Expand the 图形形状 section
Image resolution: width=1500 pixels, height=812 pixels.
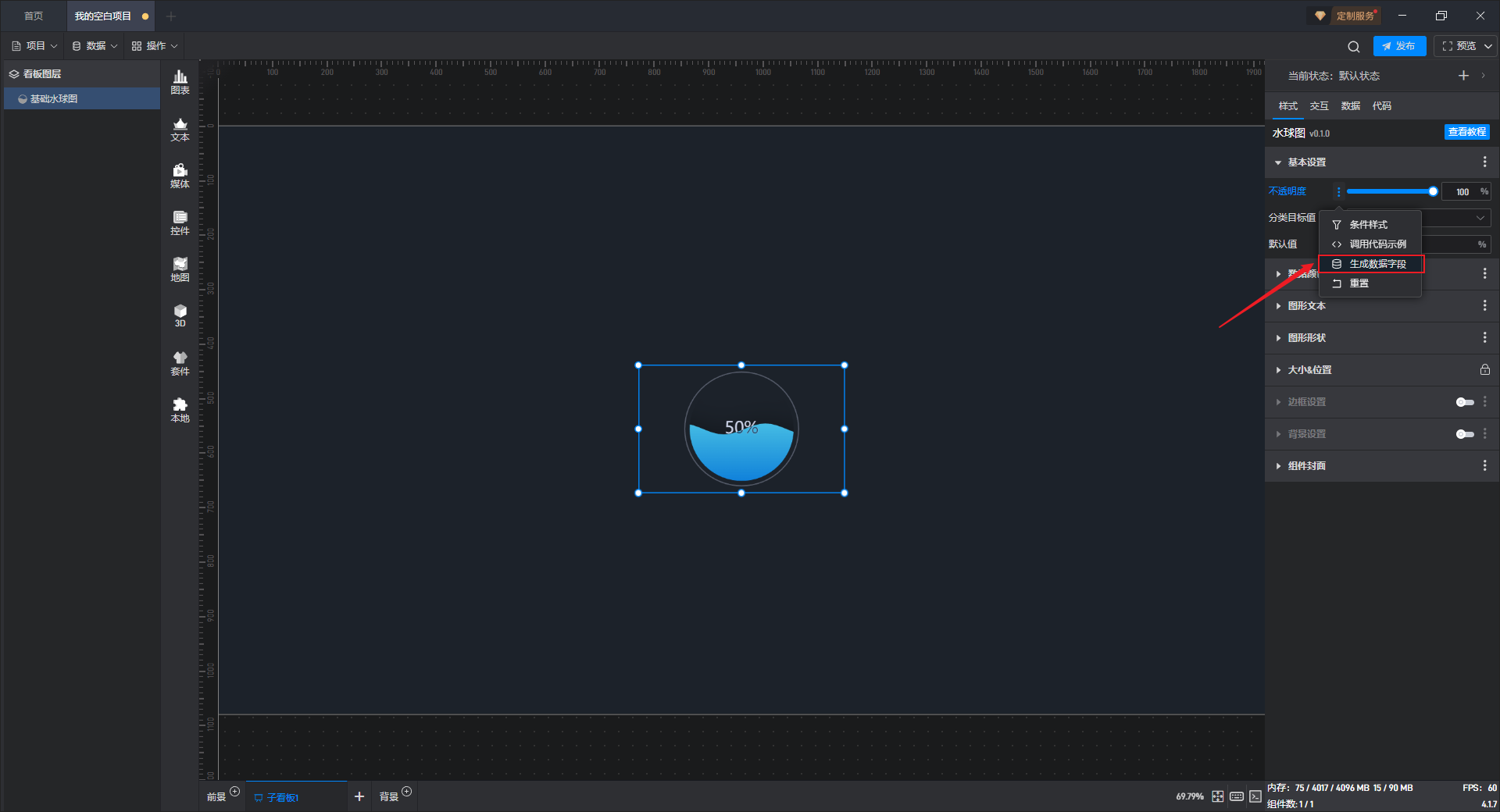[1278, 338]
